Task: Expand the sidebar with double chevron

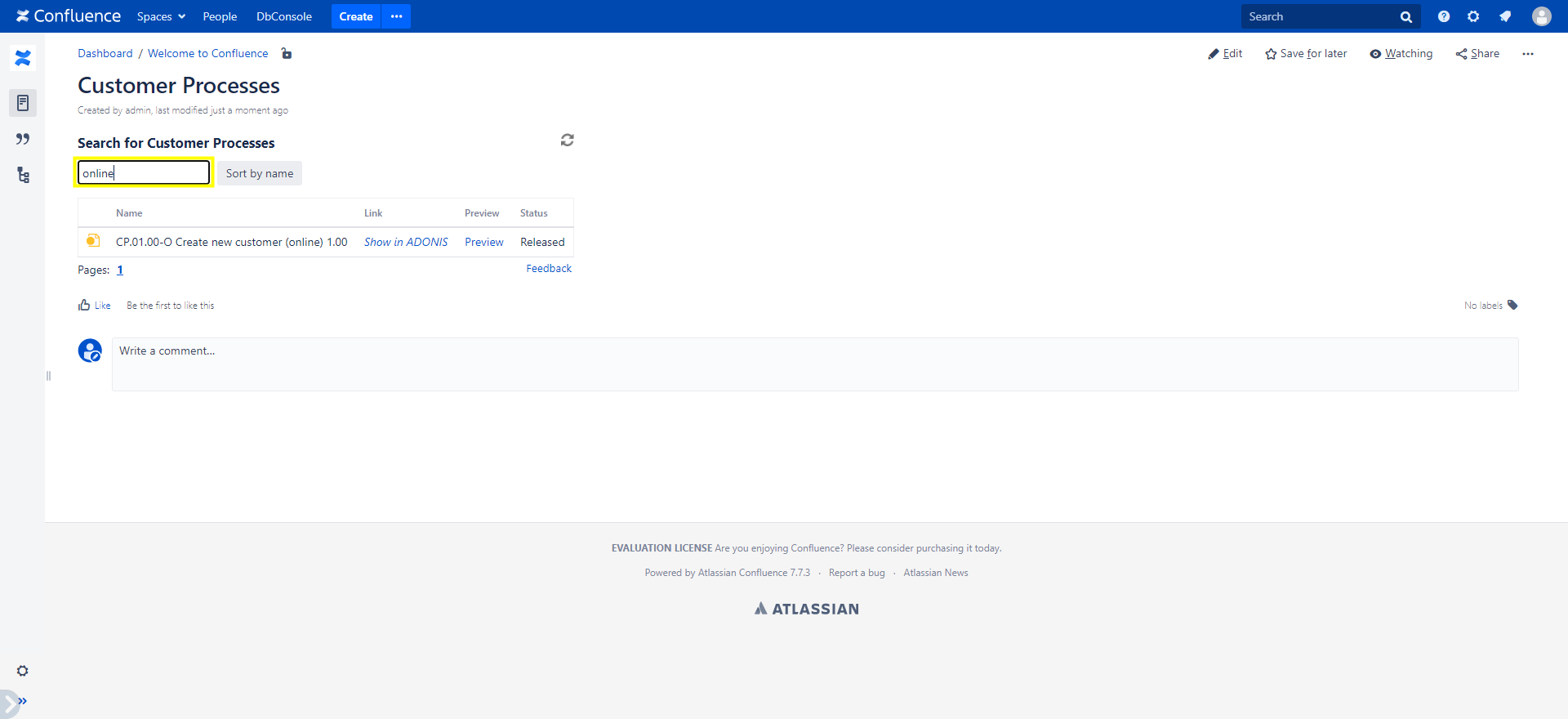Action: pos(22,701)
